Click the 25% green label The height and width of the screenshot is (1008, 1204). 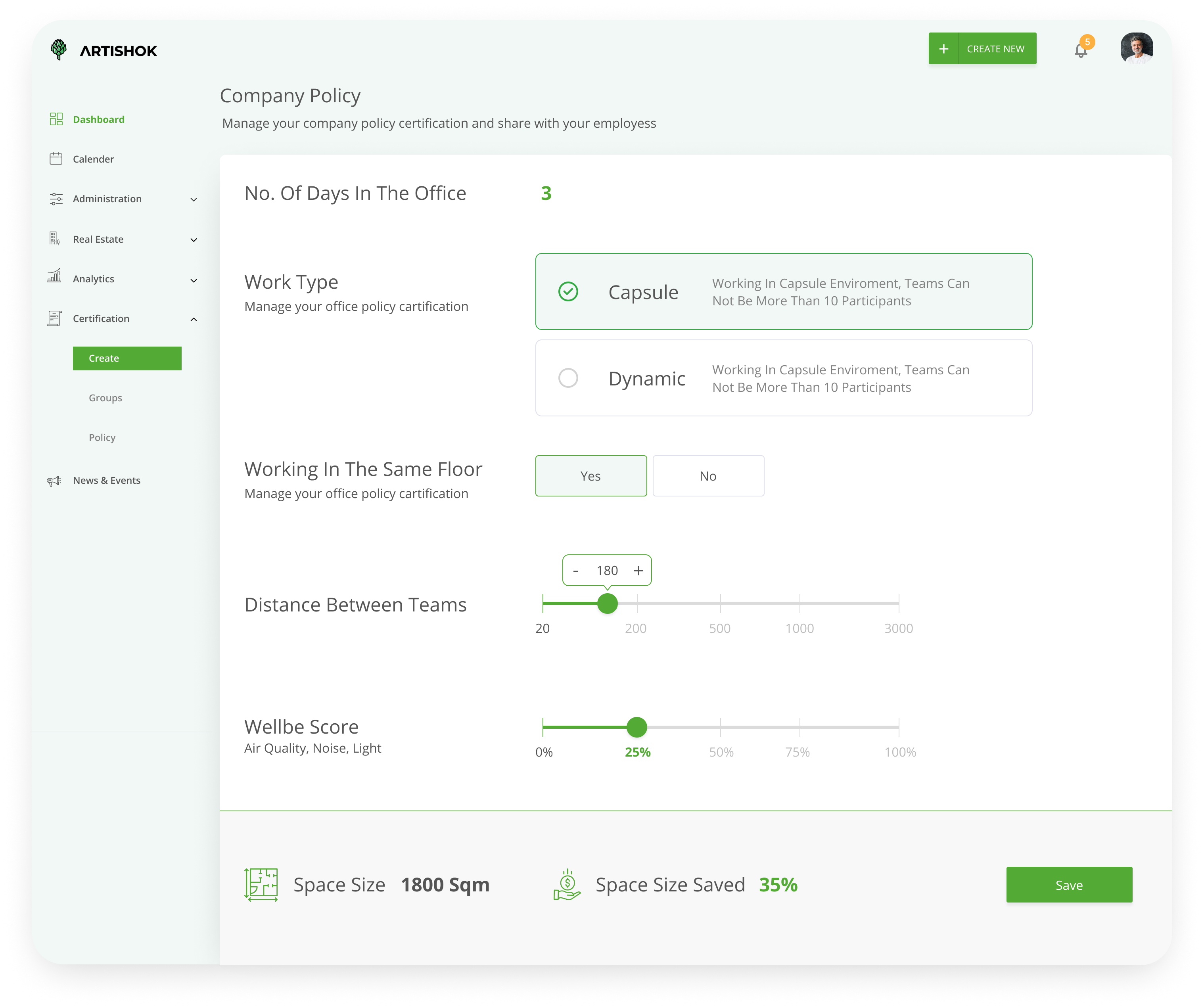coord(638,752)
